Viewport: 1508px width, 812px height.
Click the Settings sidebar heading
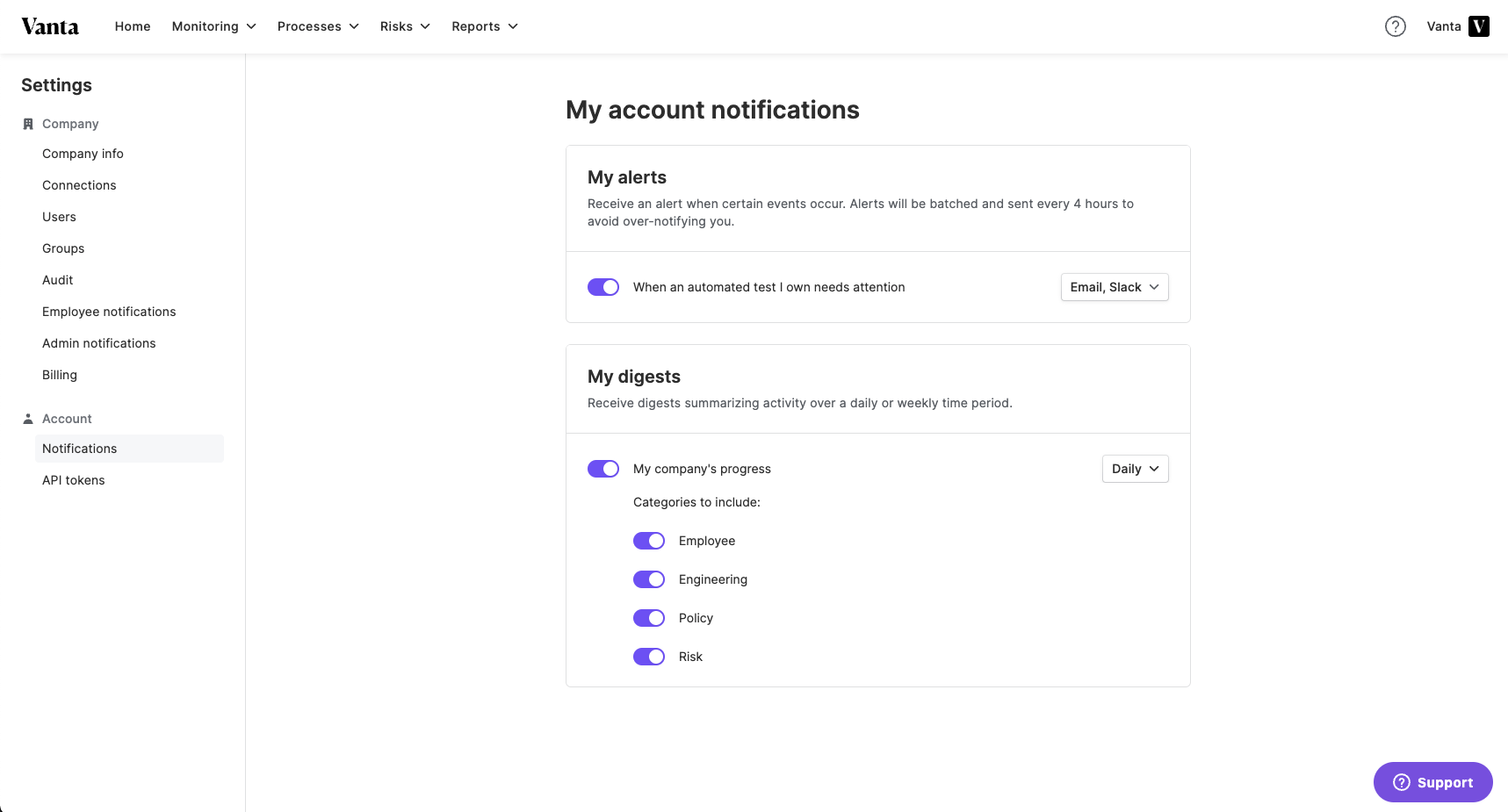pyautogui.click(x=56, y=85)
